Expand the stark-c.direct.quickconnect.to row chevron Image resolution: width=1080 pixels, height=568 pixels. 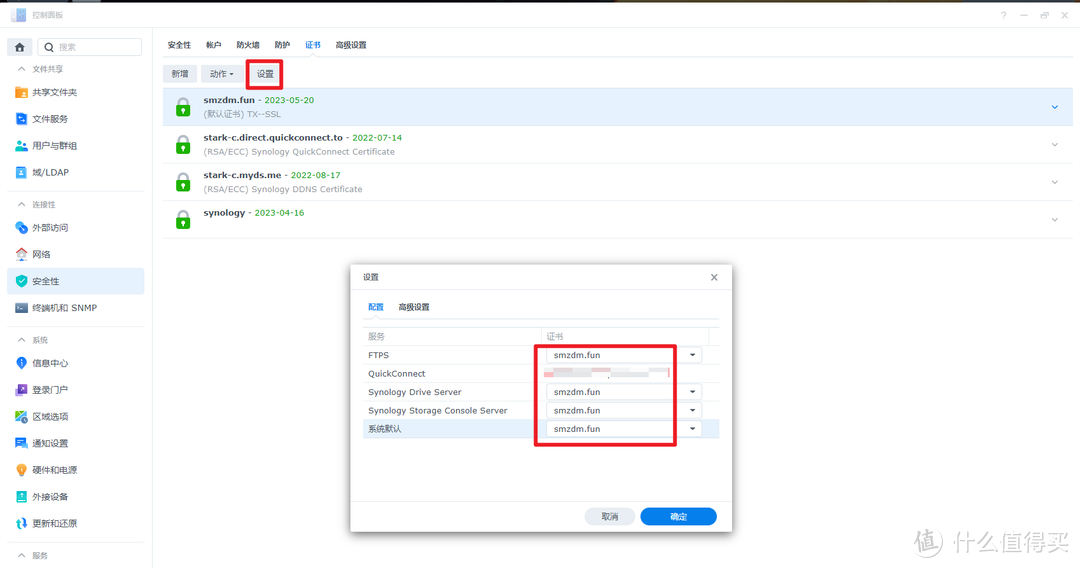(x=1055, y=145)
